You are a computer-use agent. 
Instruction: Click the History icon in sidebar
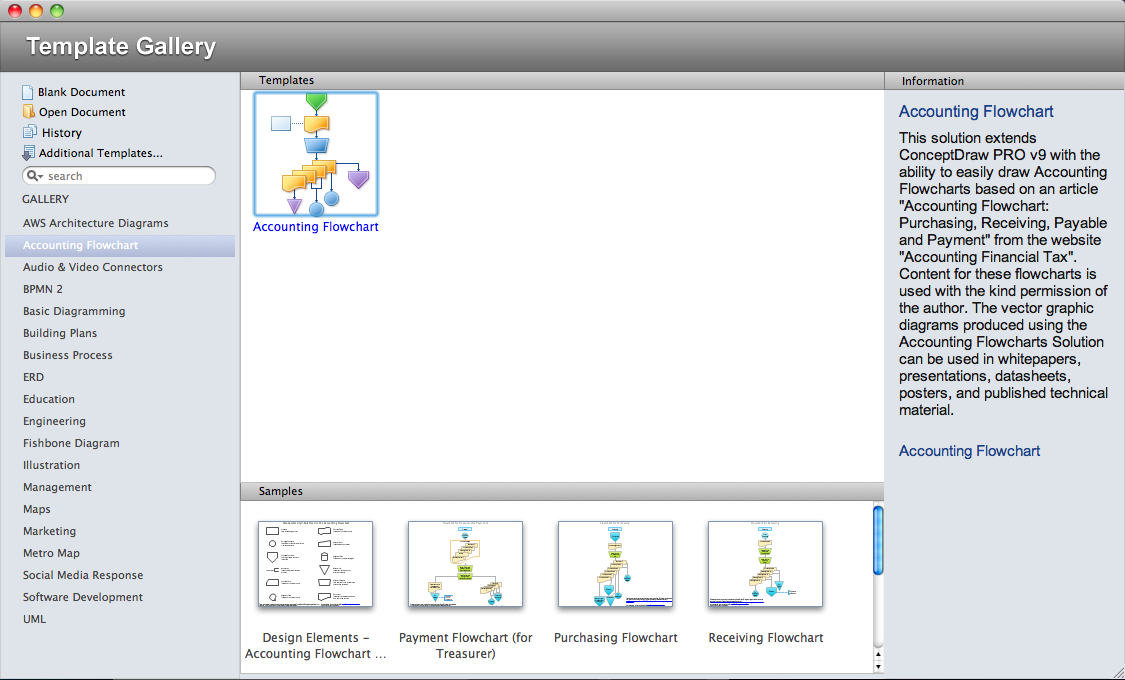click(x=28, y=132)
